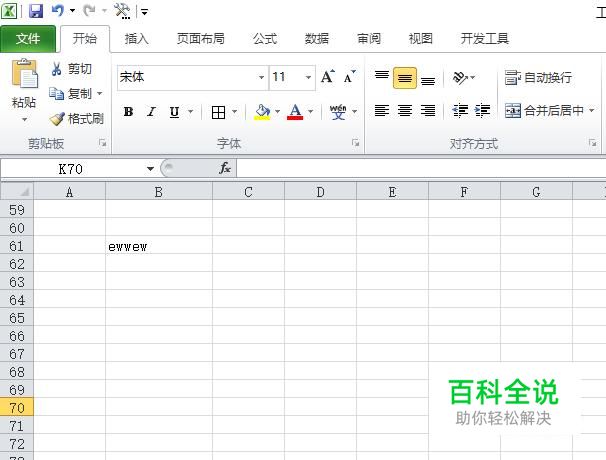Open the 剪贴板 dialog launcher
The image size is (606, 460).
102,143
